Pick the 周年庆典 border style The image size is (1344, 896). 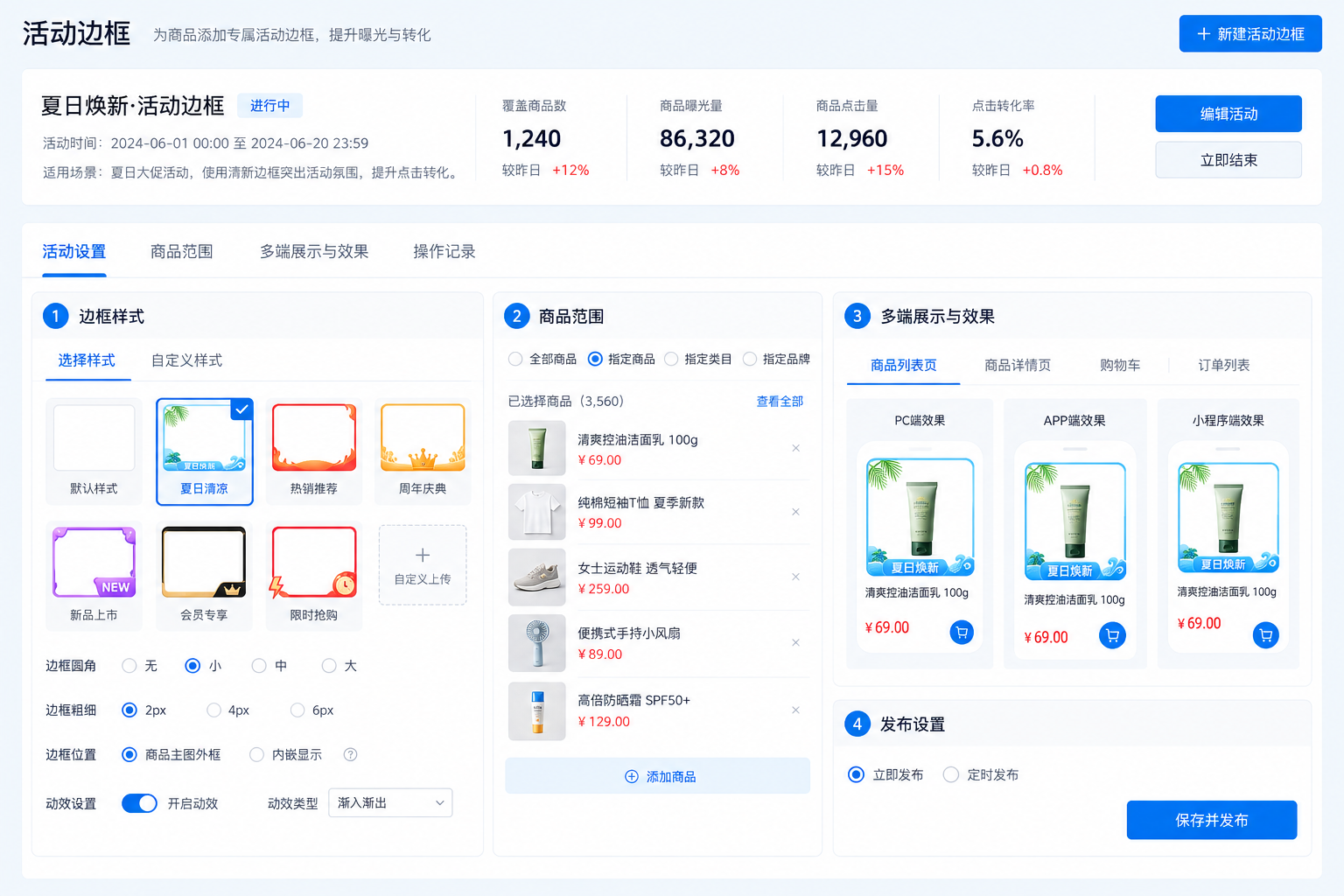423,451
